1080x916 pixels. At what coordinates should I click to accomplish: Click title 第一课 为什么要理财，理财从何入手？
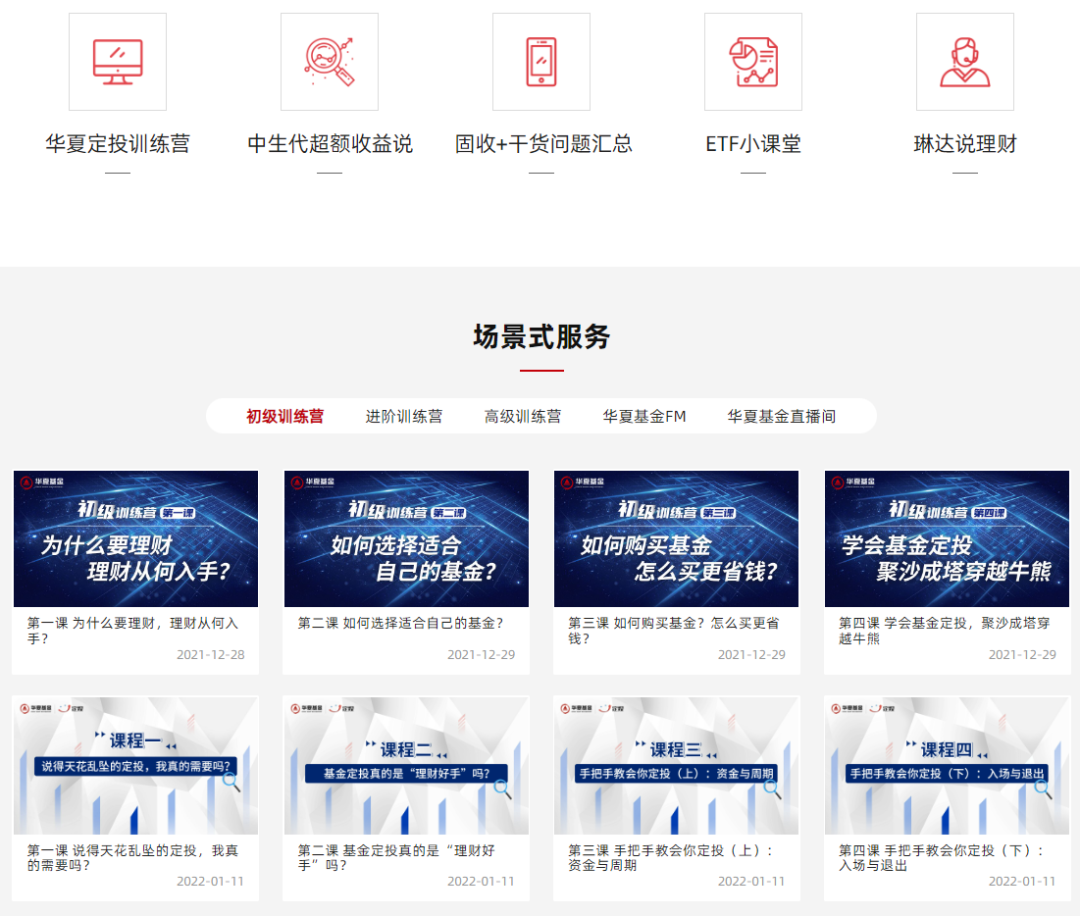(x=132, y=630)
